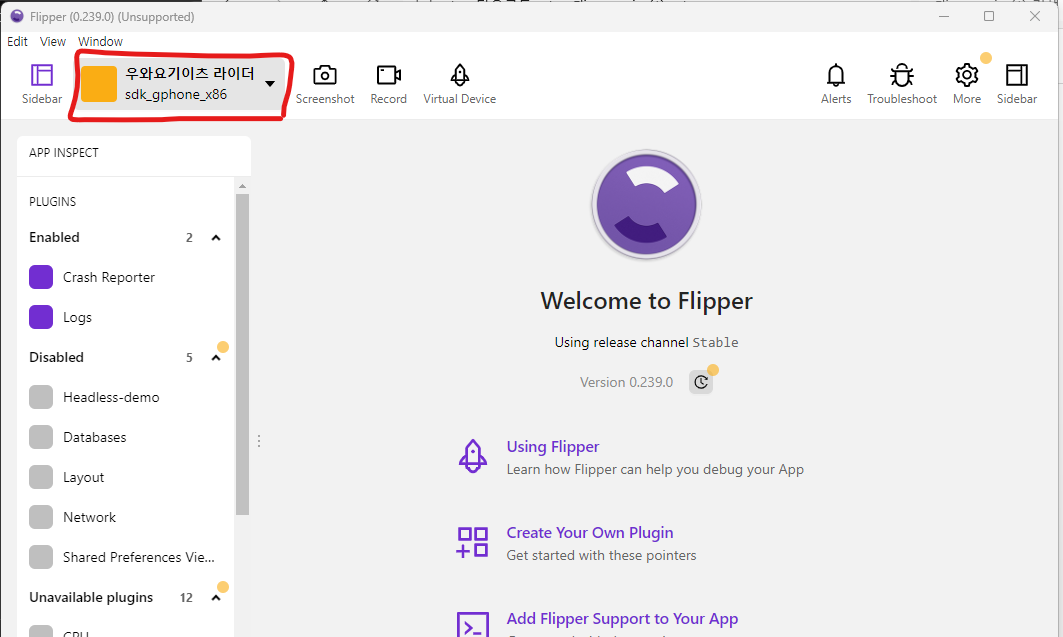Click the grid-plus icon beside Create Your Own Plugin
This screenshot has width=1063, height=637.
pyautogui.click(x=473, y=542)
